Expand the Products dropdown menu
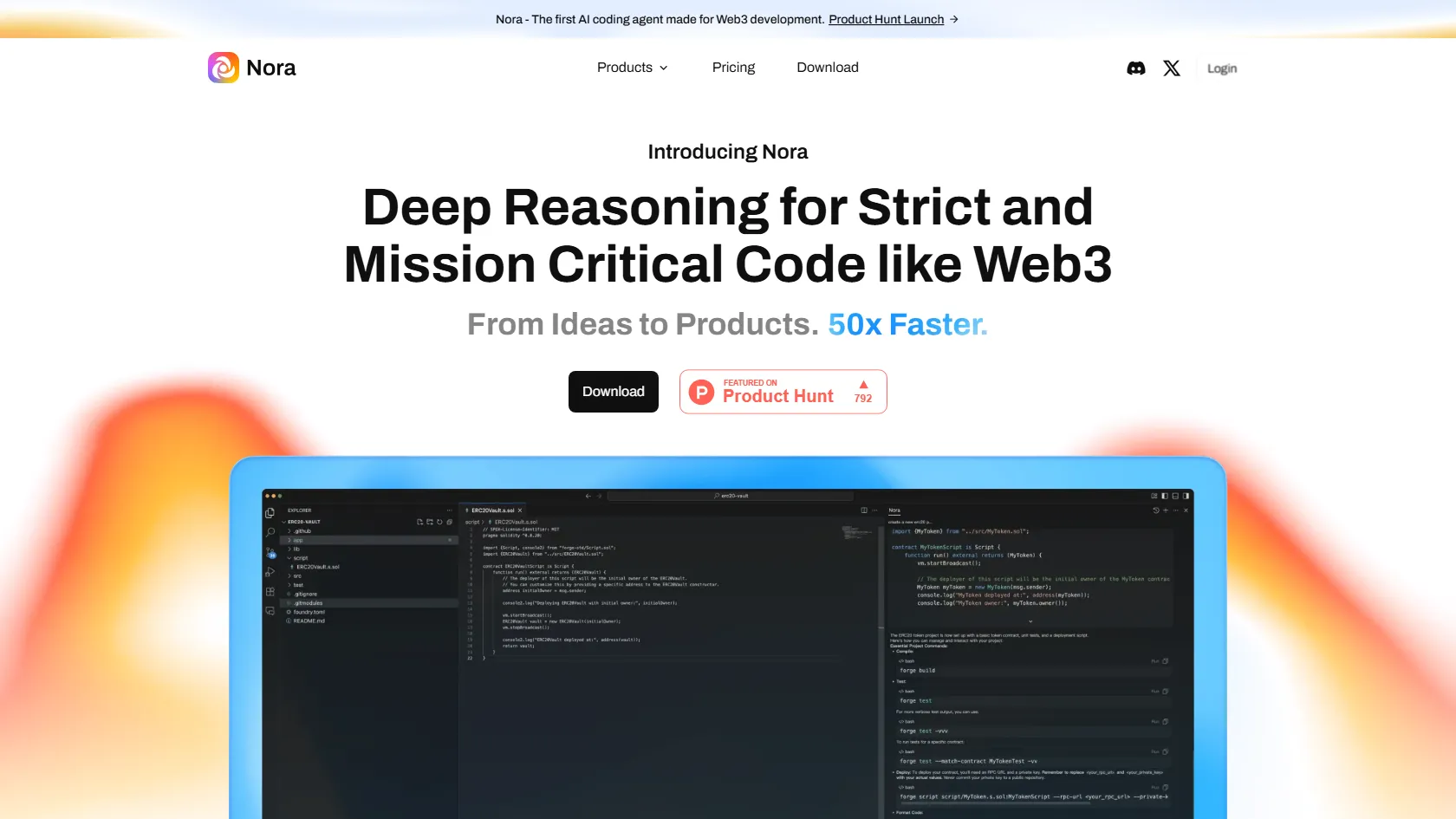 click(632, 68)
